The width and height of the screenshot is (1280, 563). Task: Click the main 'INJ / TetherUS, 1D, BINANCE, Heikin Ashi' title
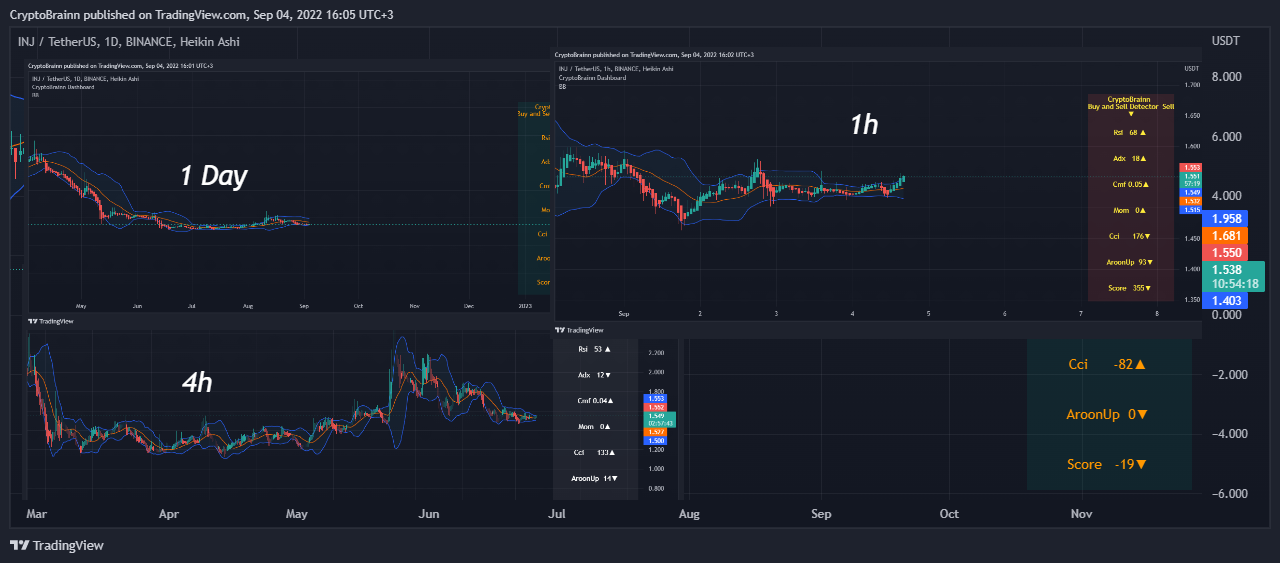[128, 42]
